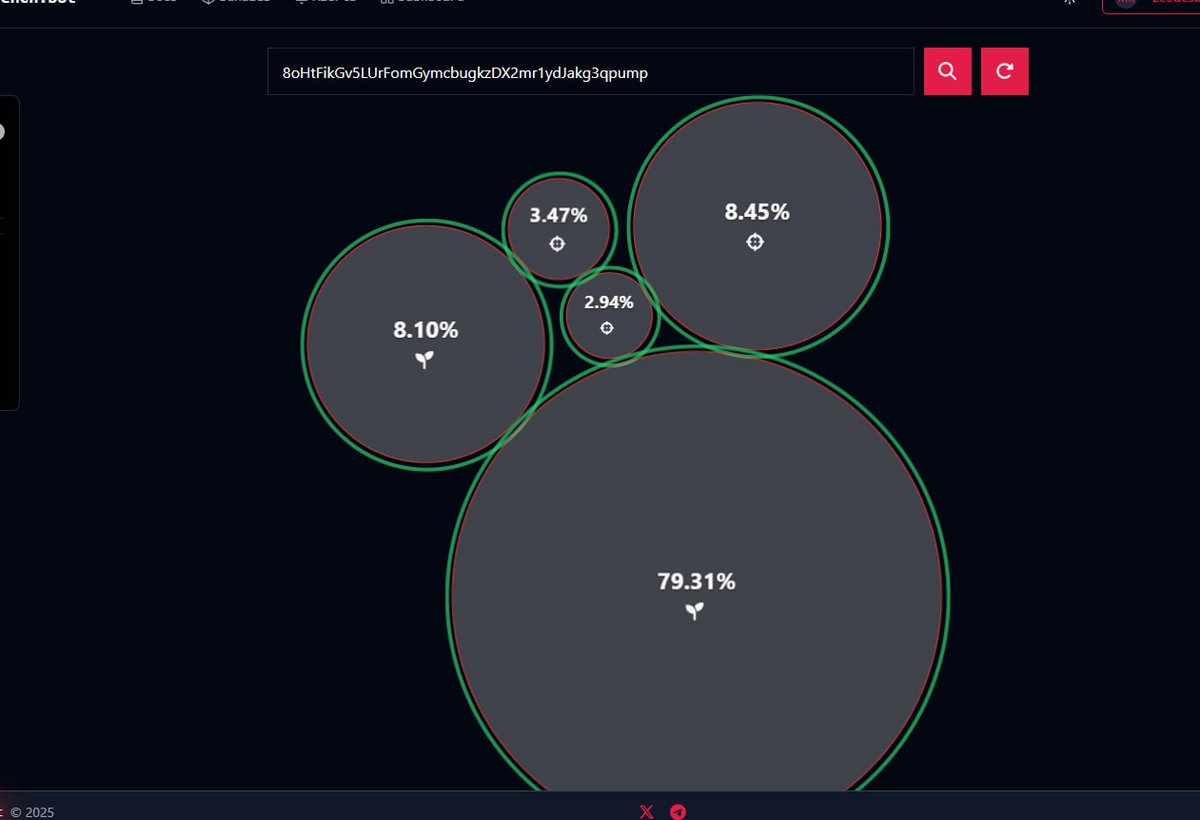The image size is (1200, 820).
Task: Select the 3.47% holder bubble
Action: pos(559,229)
